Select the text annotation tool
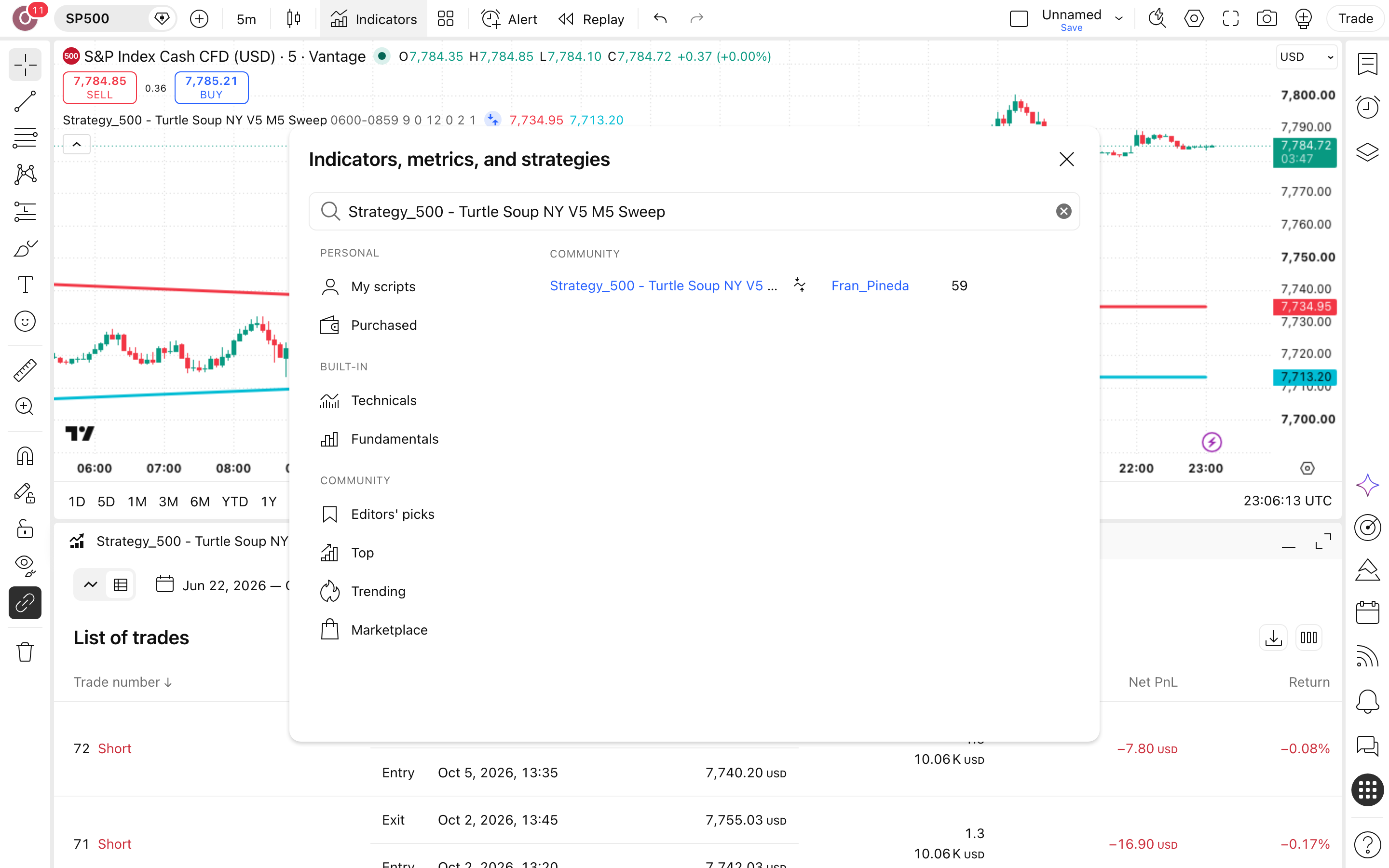1389x868 pixels. click(25, 285)
